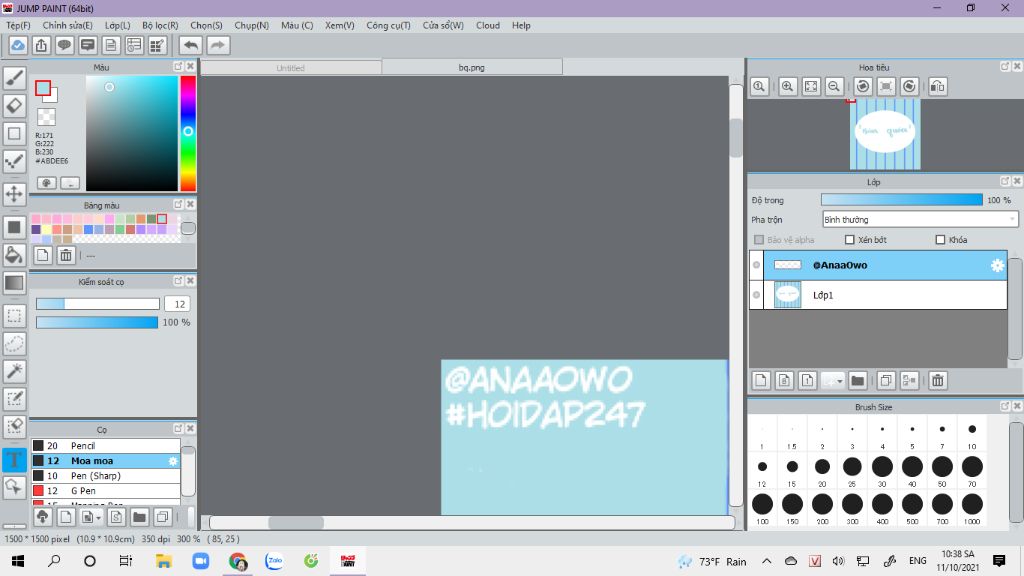The width and height of the screenshot is (1024, 576).
Task: Click the share/export toolbar icon
Action: coord(41,45)
